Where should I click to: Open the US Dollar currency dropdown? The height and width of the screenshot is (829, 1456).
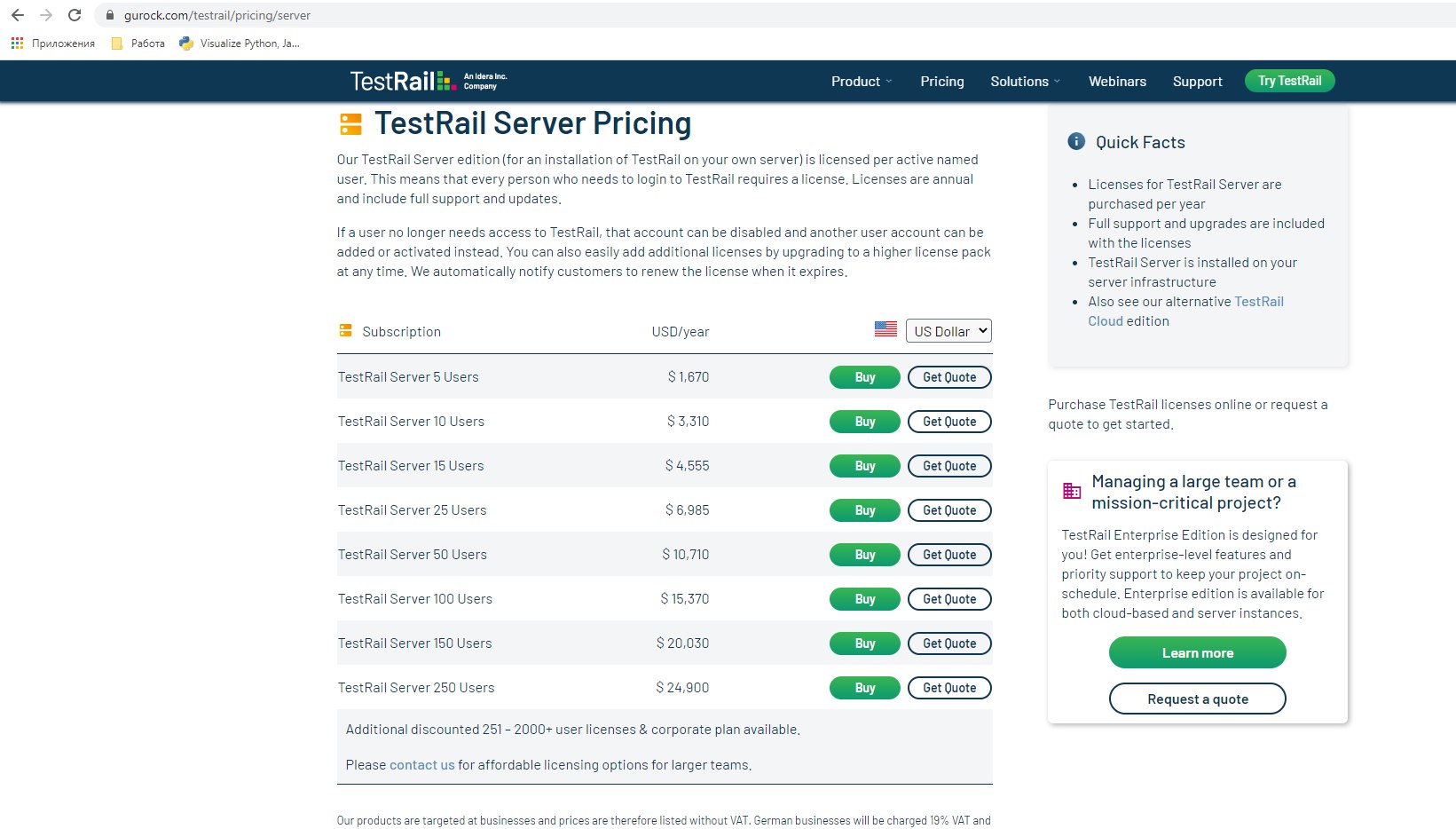948,331
